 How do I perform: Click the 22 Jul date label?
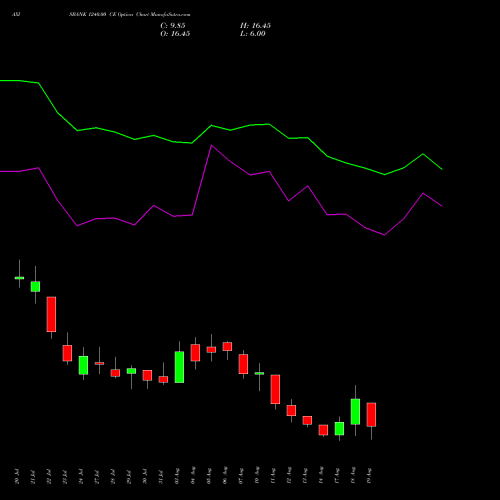pyautogui.click(x=49, y=477)
